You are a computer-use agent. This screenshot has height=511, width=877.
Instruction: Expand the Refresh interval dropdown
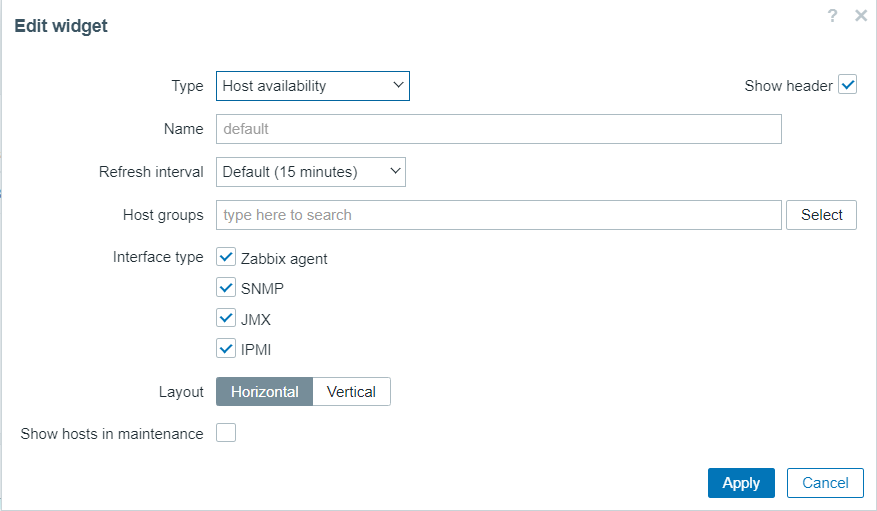pyautogui.click(x=310, y=172)
